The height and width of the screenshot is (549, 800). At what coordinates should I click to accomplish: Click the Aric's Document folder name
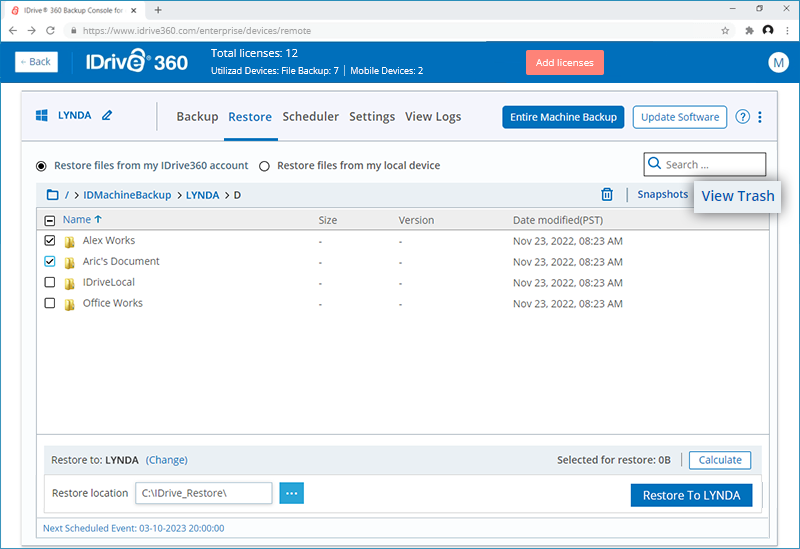click(121, 261)
